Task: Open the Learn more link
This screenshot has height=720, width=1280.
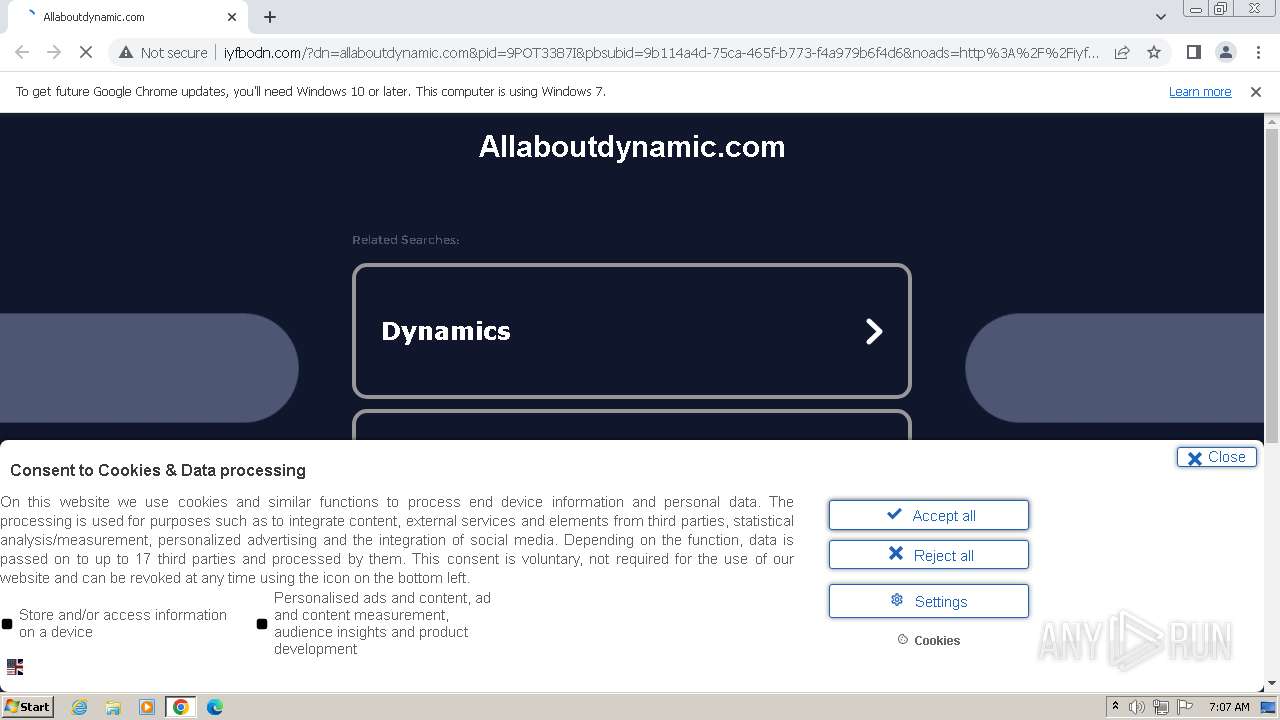Action: [1200, 91]
